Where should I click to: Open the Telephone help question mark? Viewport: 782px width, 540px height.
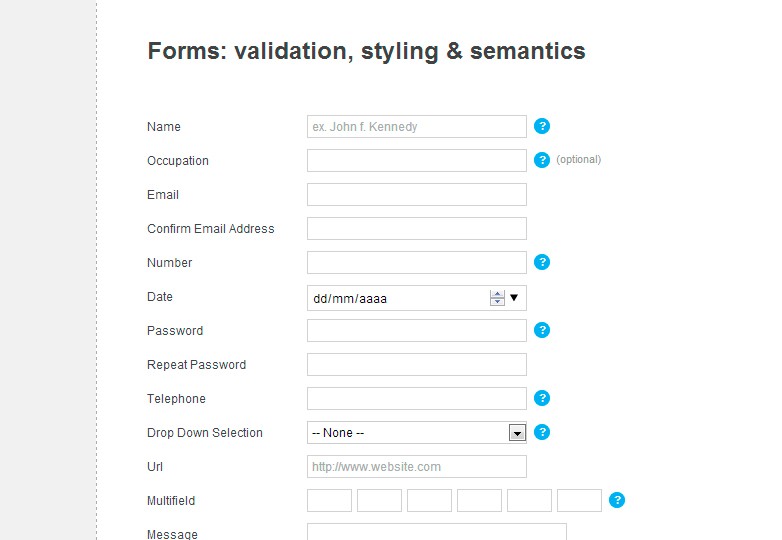point(542,398)
